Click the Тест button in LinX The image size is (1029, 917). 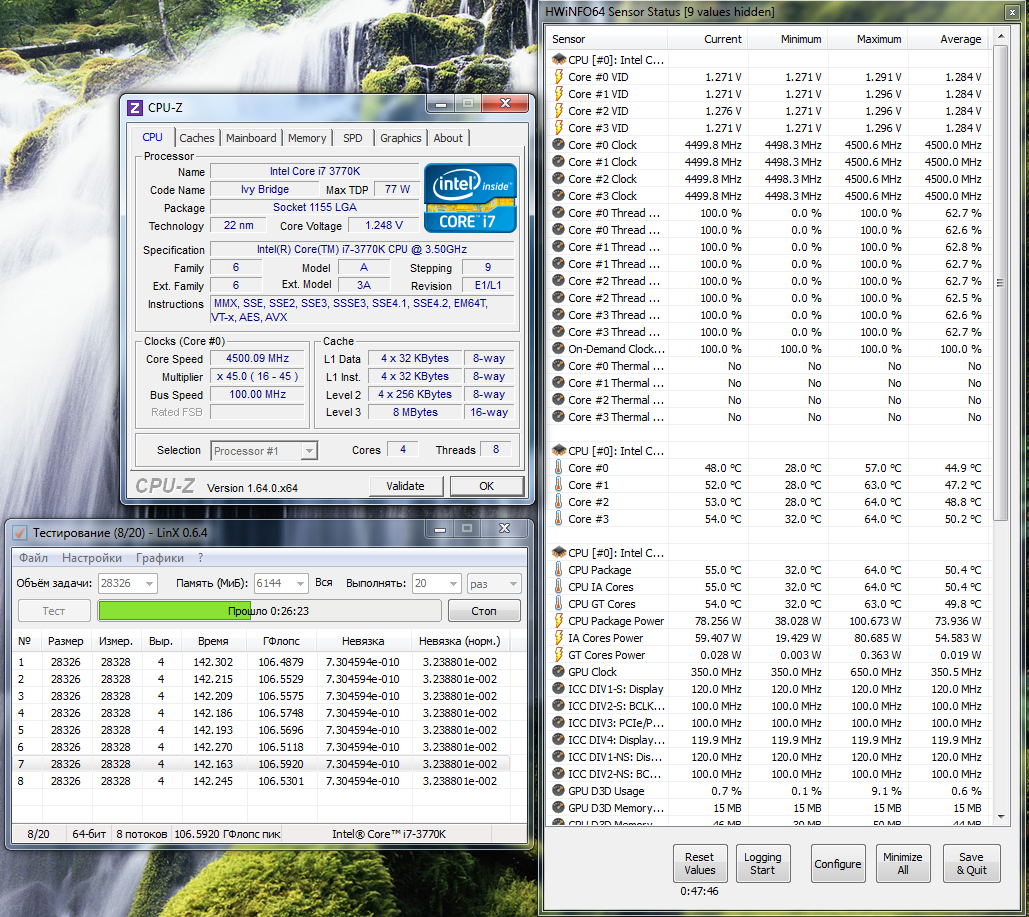pos(54,611)
